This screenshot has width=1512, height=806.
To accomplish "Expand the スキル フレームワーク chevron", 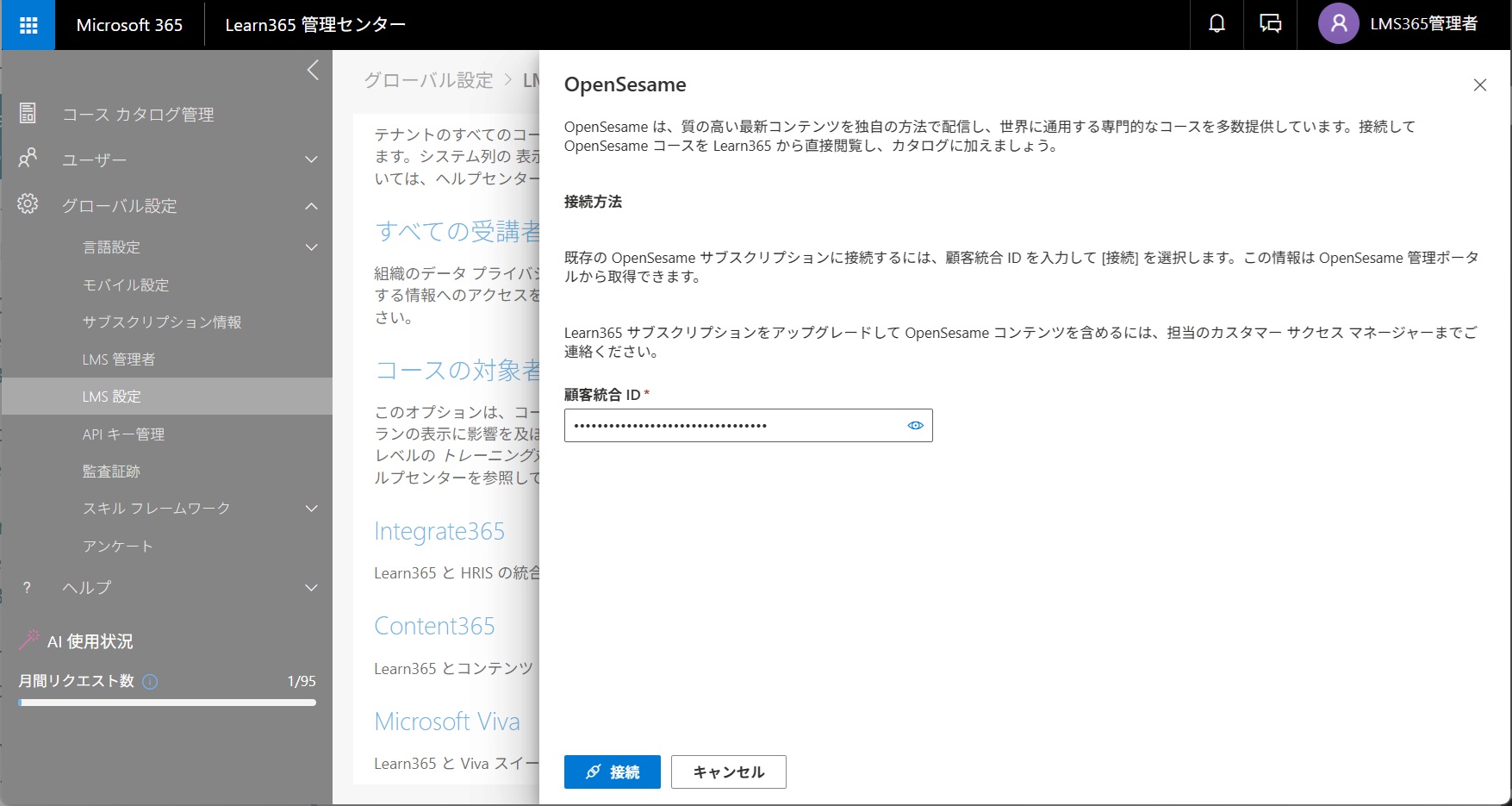I will [x=312, y=509].
